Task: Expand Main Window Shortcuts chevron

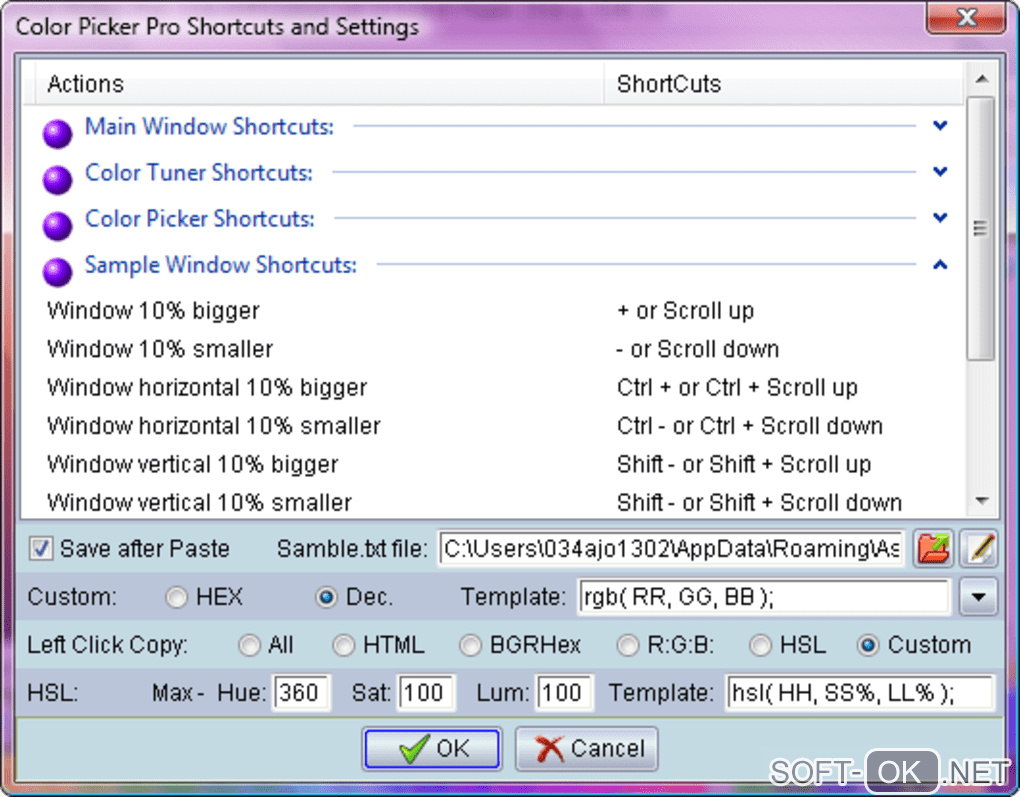Action: point(940,126)
